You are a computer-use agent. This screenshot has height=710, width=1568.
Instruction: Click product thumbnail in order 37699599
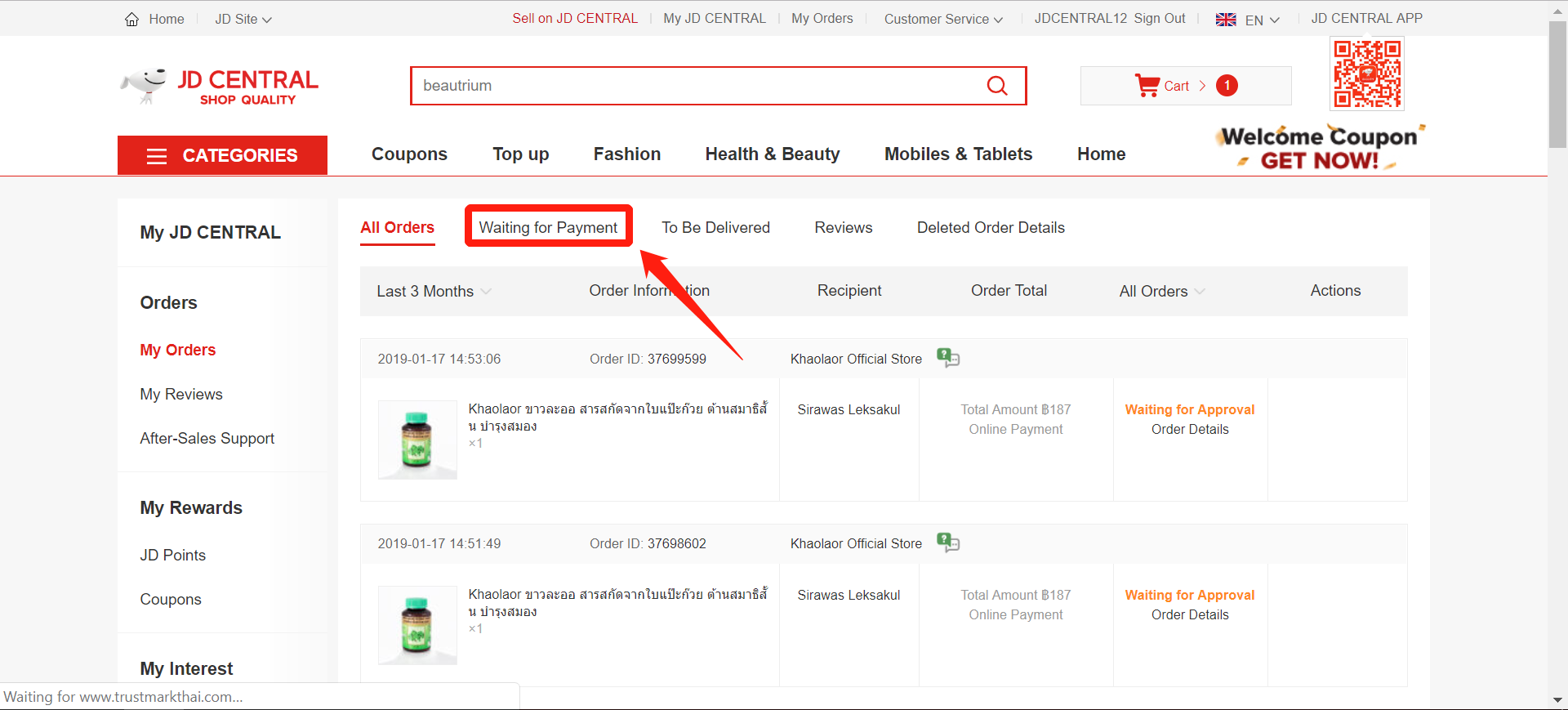(x=417, y=440)
